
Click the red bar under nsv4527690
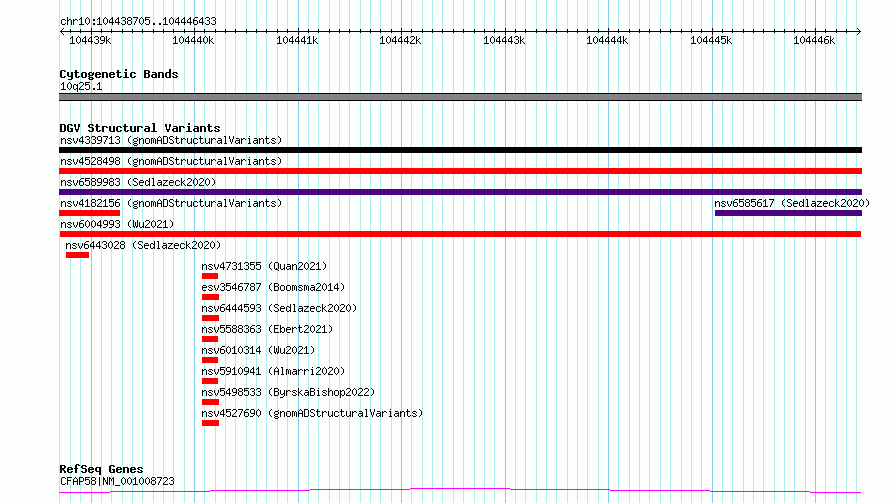point(210,423)
